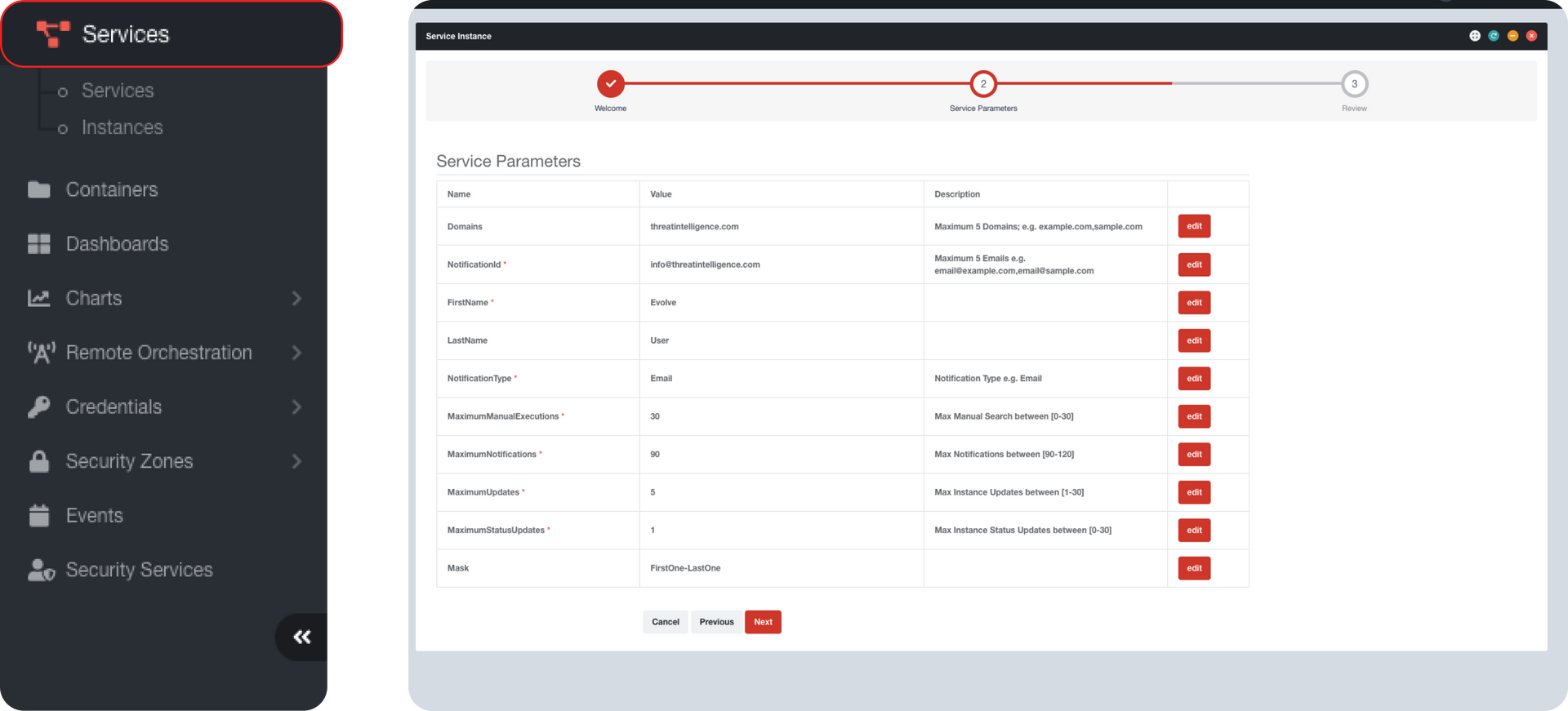Viewport: 1568px width, 711px height.
Task: Open the Dashboards menu item
Action: tap(117, 244)
